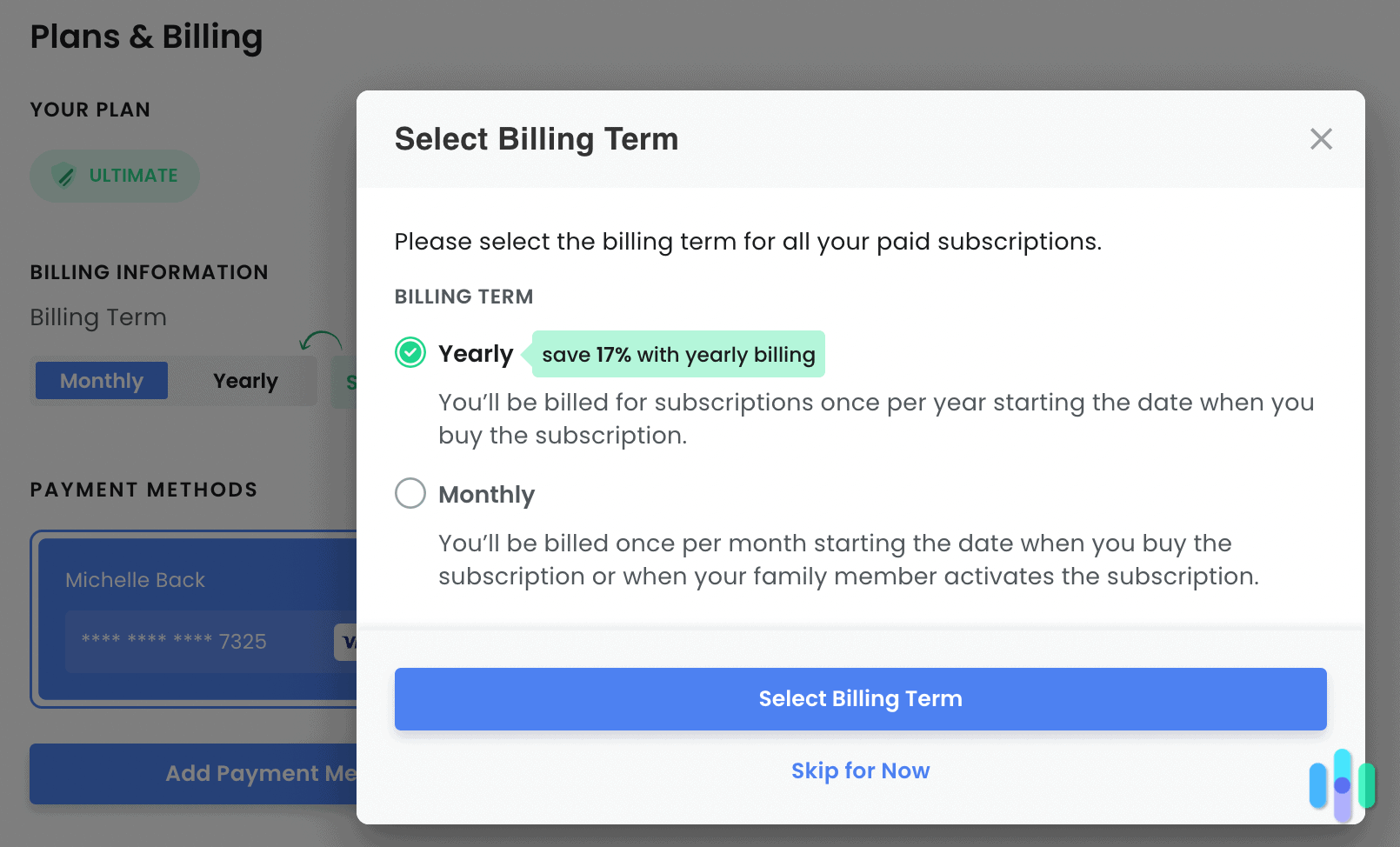
Task: Click the Skip for Now link
Action: point(860,770)
